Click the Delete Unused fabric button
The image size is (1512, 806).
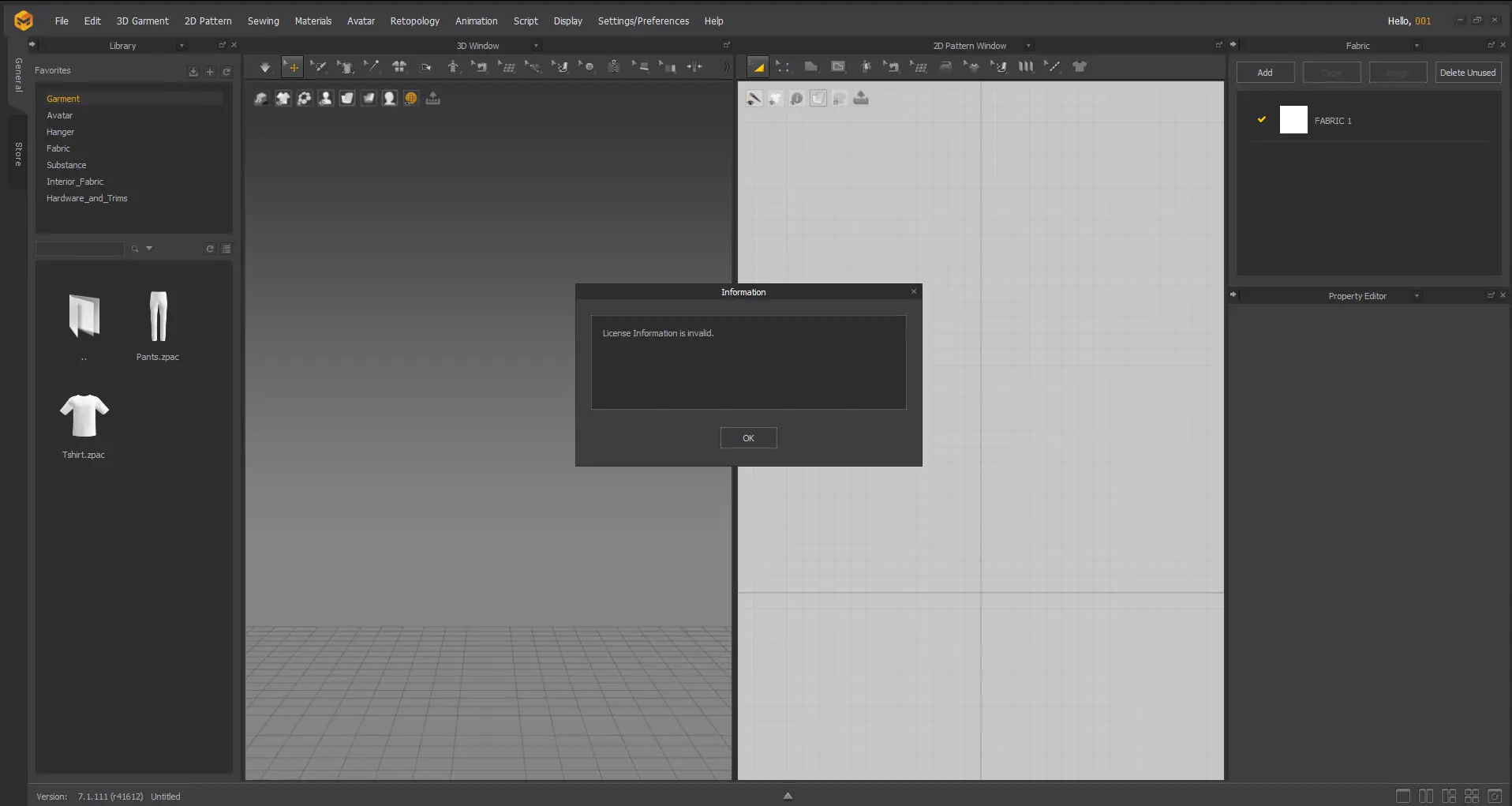point(1467,73)
